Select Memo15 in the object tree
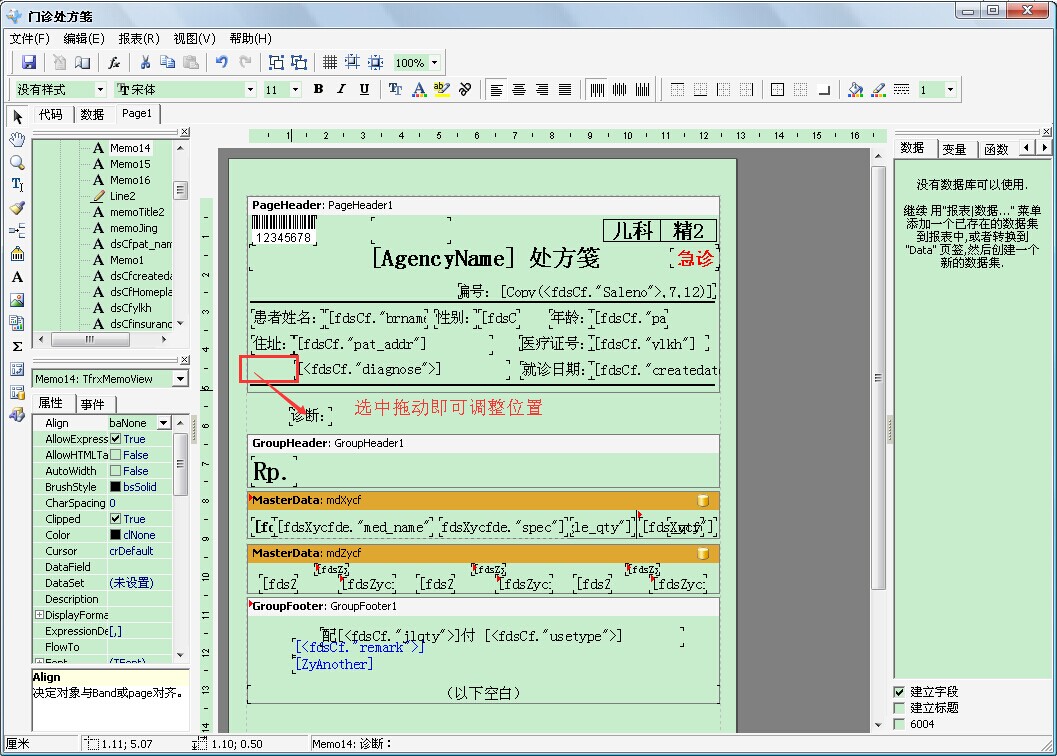 (130, 164)
